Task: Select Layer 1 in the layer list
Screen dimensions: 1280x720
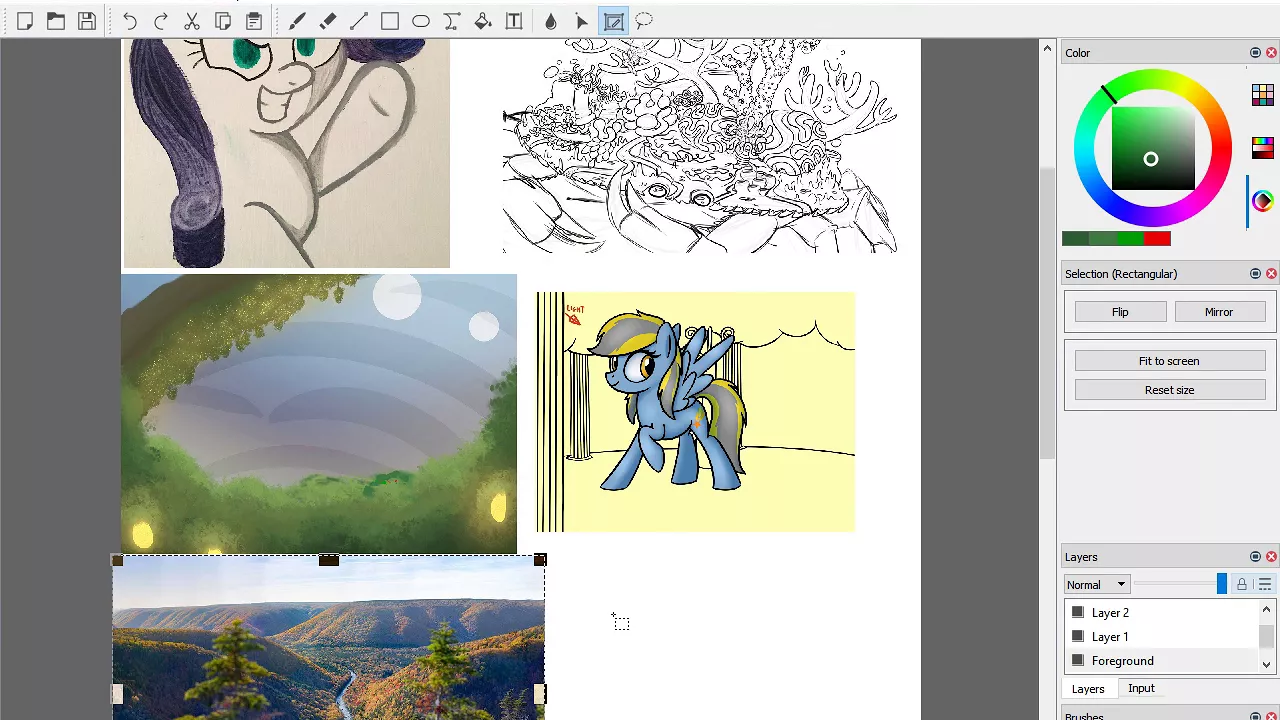Action: [1162, 636]
